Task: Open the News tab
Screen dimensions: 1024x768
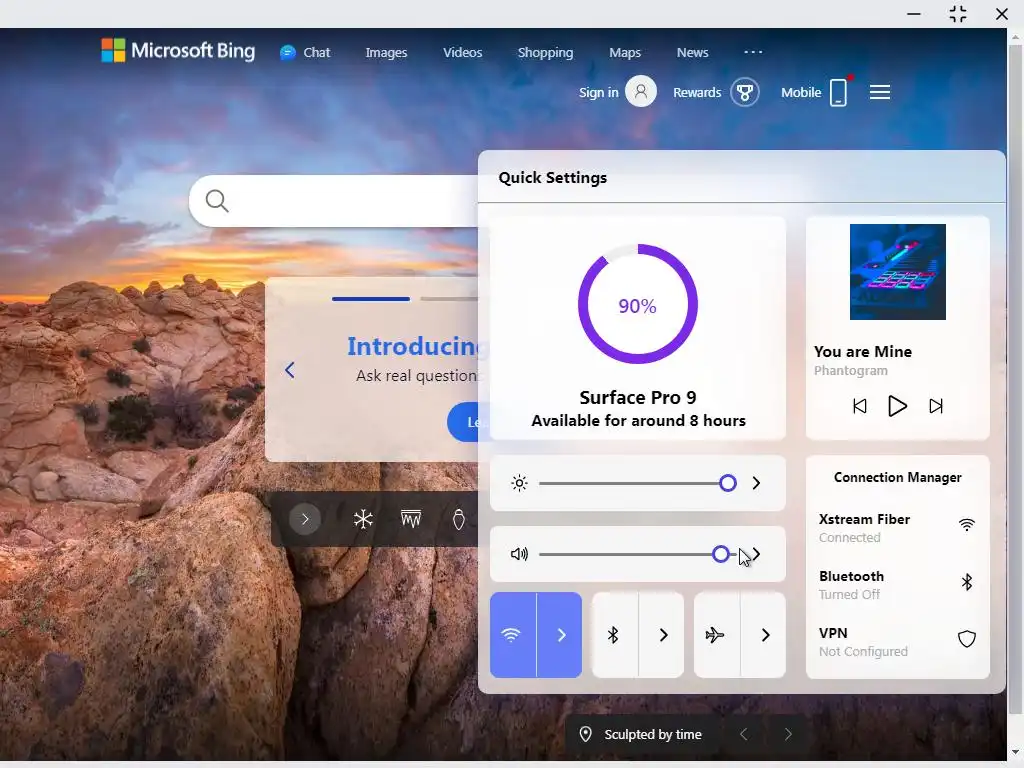Action: point(692,52)
